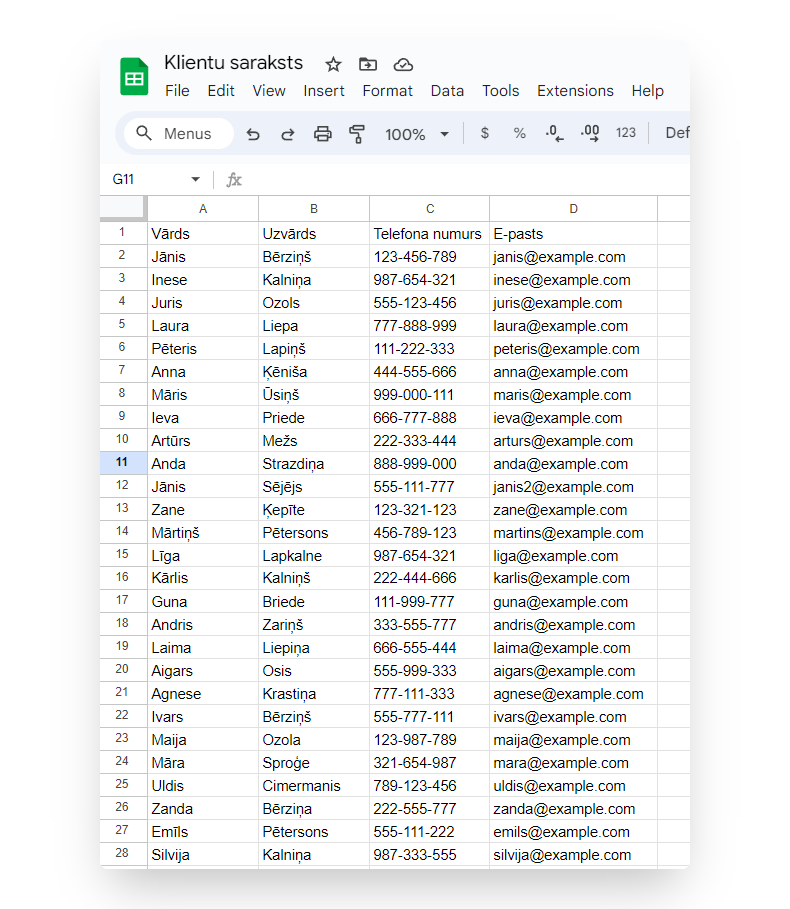Open the Data menu

click(447, 91)
